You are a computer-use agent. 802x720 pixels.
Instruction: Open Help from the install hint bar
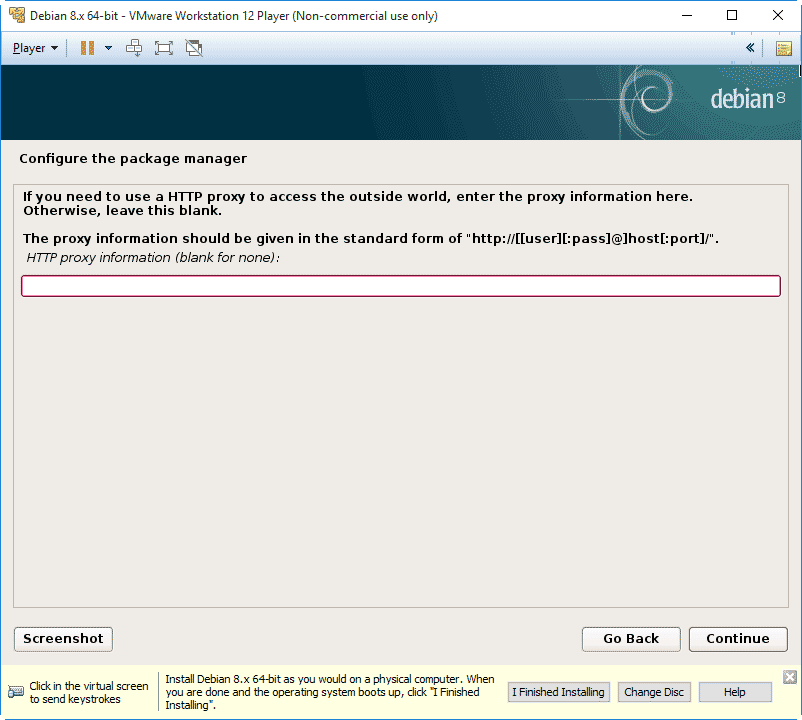click(735, 692)
